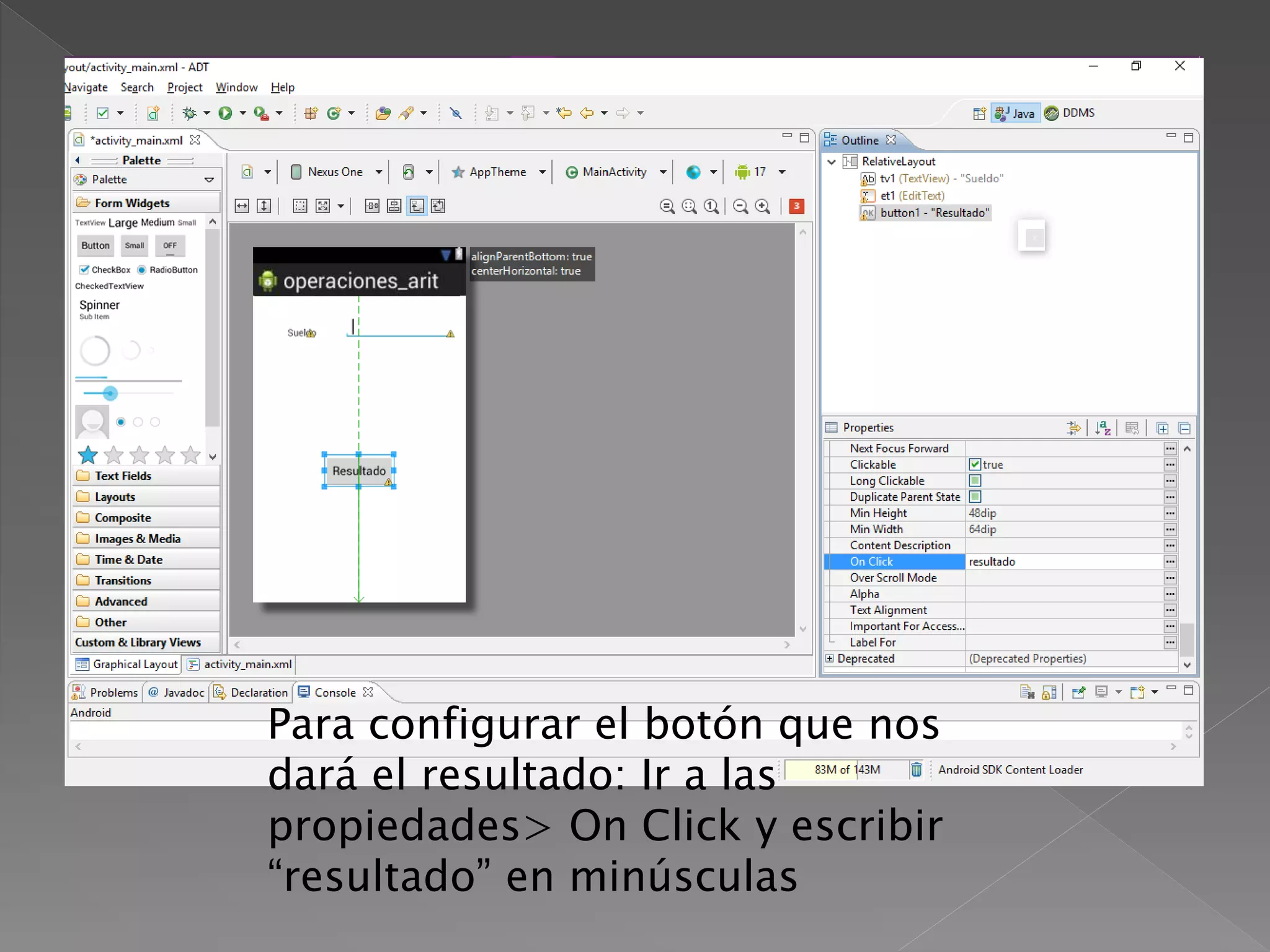Screen dimensions: 1270x952
Task: Toggle fill height icon
Action: tap(264, 206)
